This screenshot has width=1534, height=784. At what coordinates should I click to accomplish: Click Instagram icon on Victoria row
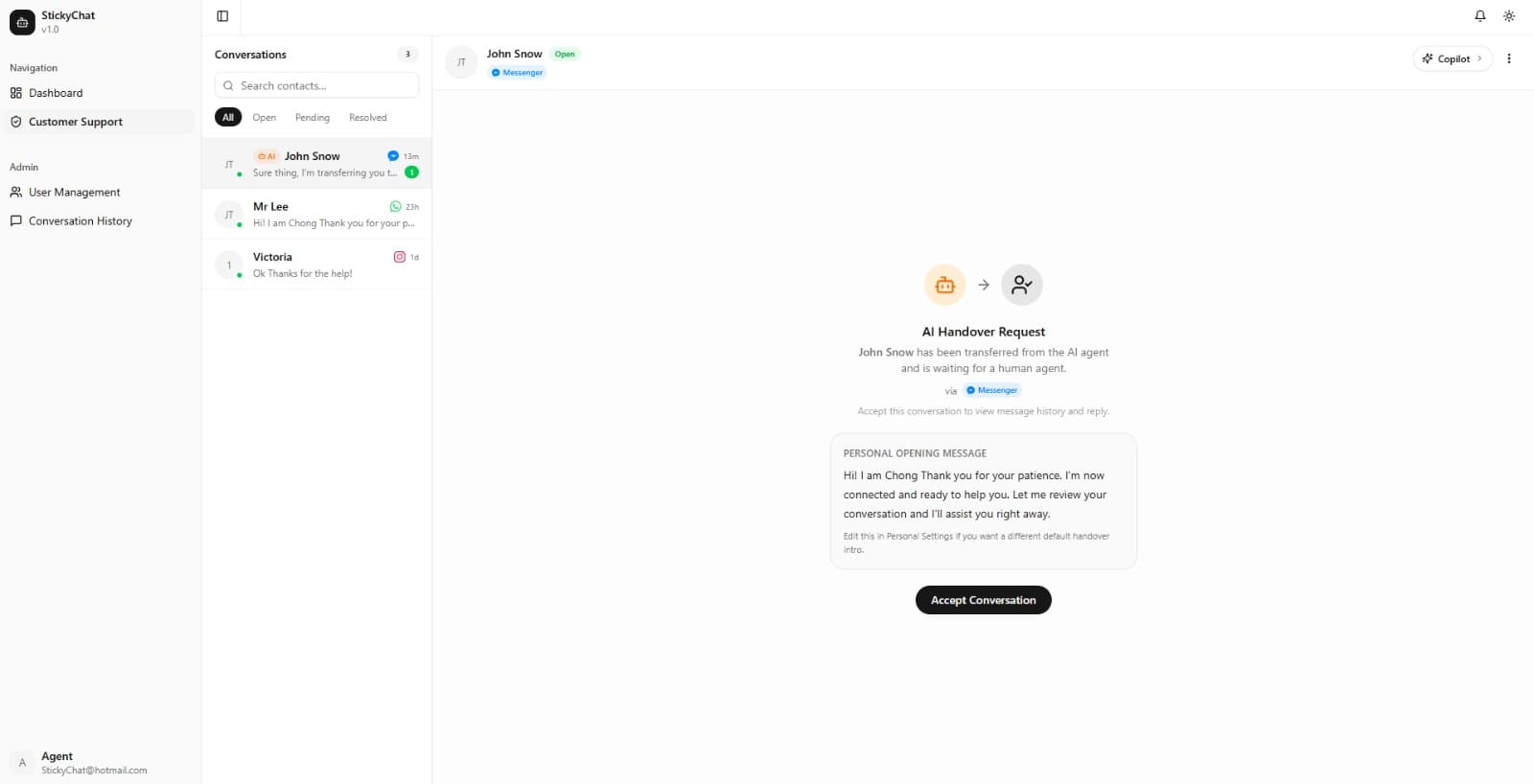pyautogui.click(x=400, y=257)
